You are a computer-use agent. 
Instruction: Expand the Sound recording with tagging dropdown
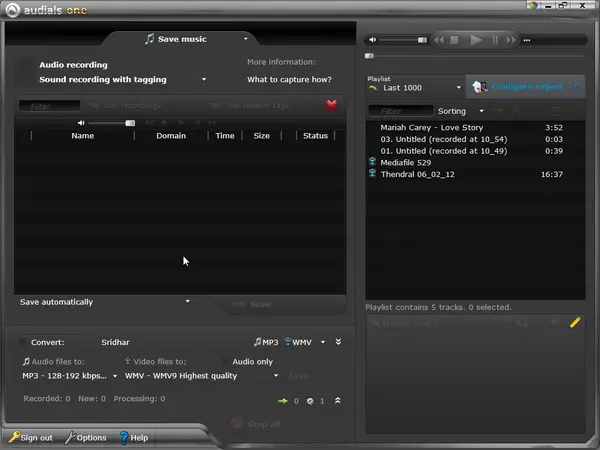pyautogui.click(x=204, y=79)
